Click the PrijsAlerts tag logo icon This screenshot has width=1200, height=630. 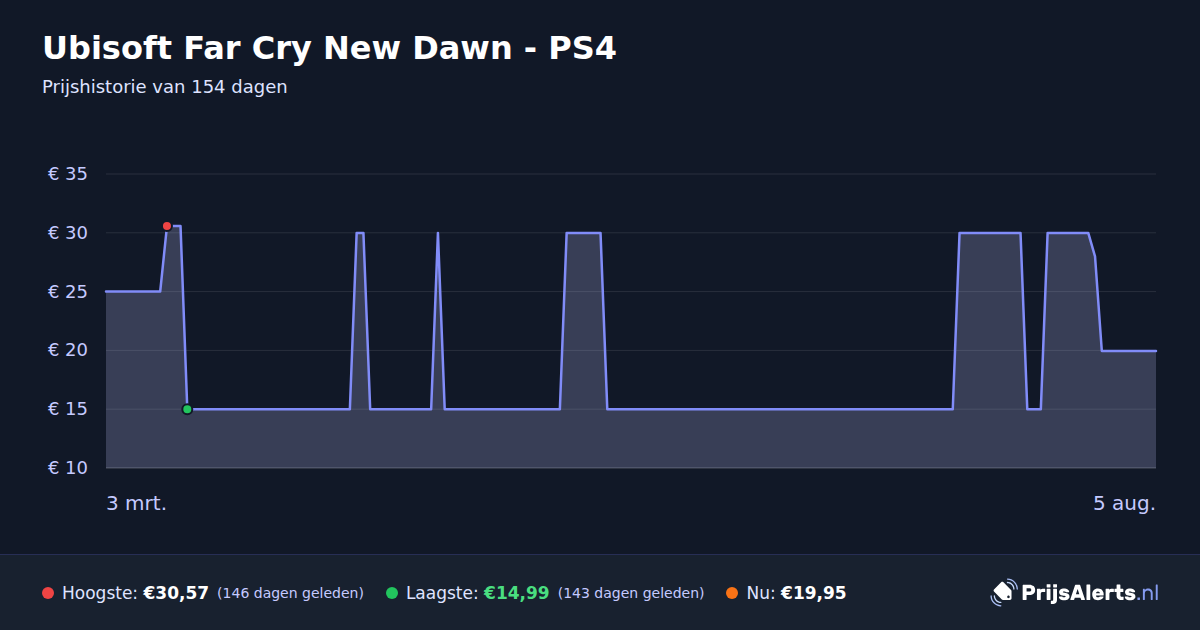[1003, 593]
